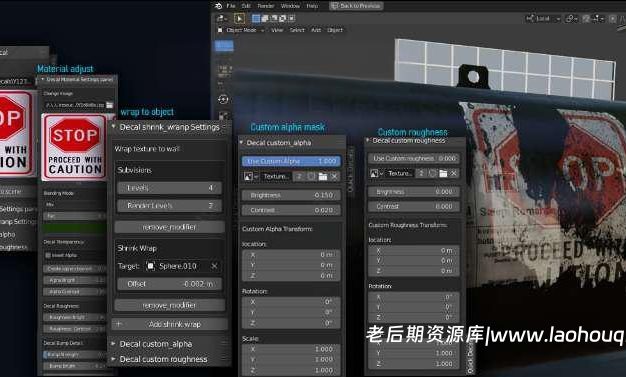Open the viewport View menu
626x377 pixels.
277,30
